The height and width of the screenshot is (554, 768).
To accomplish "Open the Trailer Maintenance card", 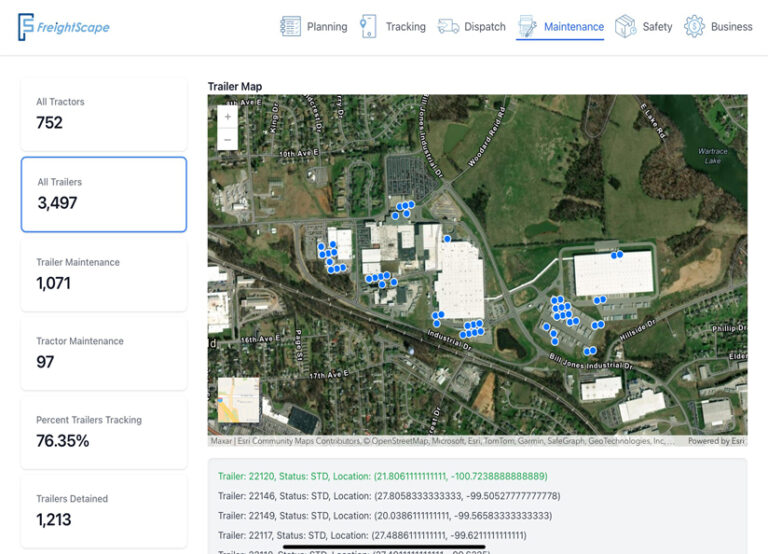I will tap(104, 274).
